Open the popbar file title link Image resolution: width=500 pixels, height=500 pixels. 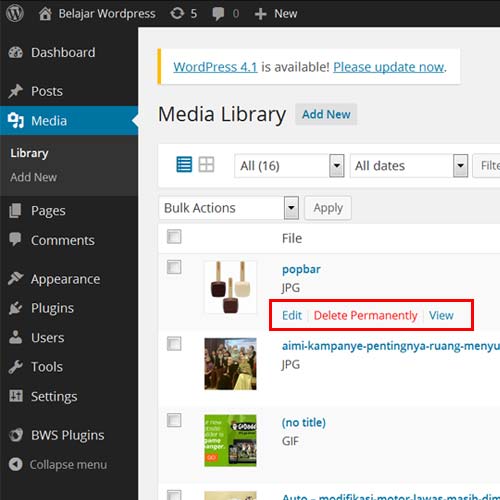[x=301, y=269]
